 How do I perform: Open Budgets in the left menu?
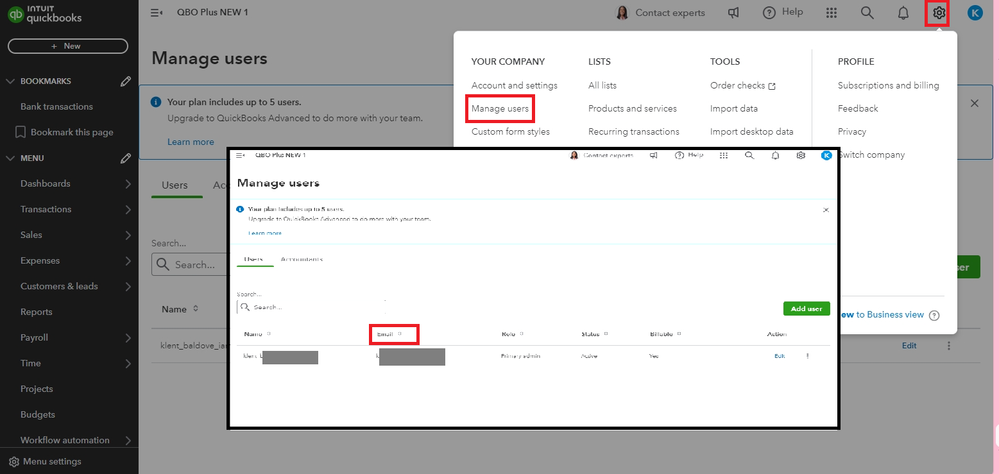37,415
